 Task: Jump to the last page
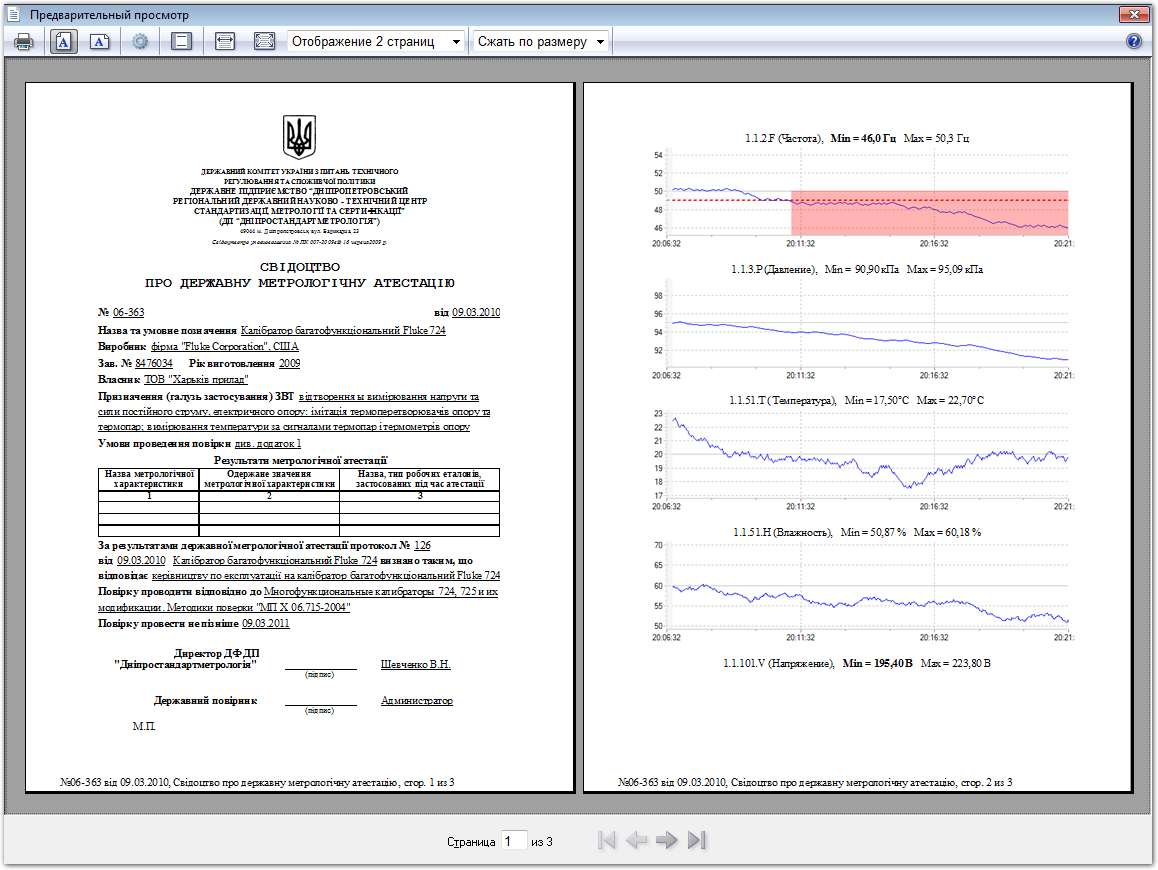tap(696, 840)
